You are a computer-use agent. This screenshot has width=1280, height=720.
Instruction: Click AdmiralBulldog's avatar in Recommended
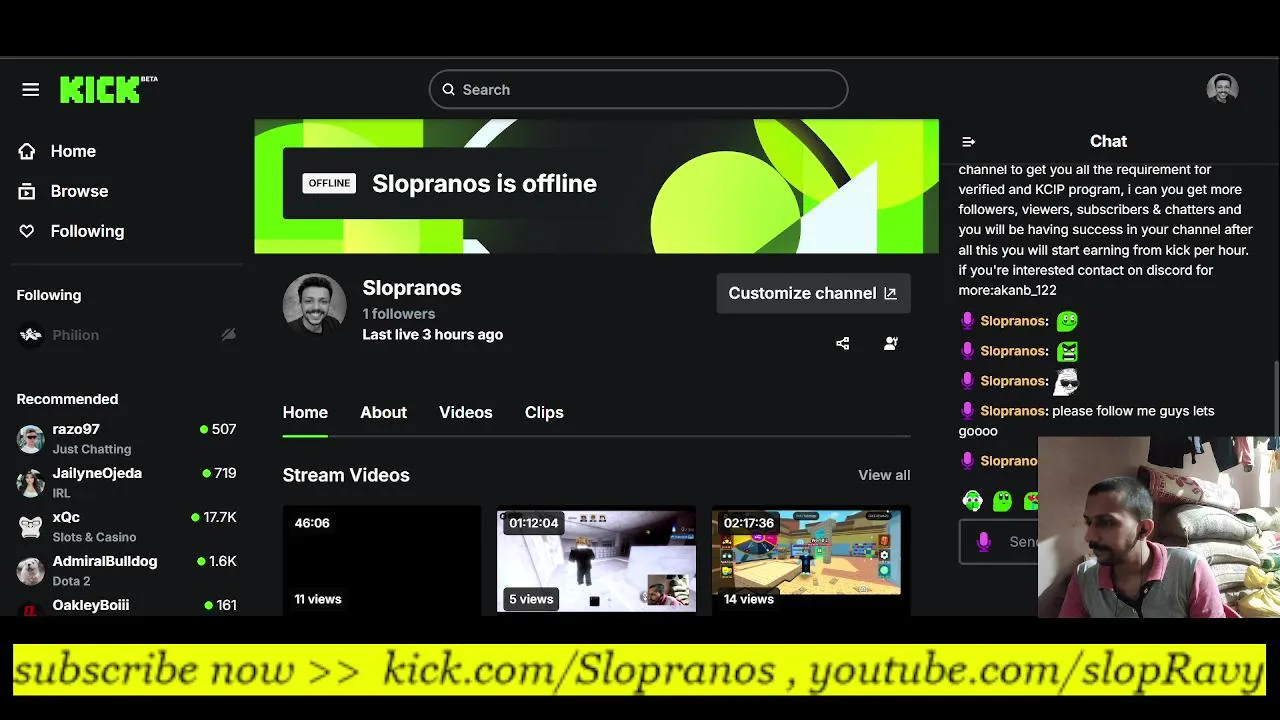pyautogui.click(x=31, y=571)
